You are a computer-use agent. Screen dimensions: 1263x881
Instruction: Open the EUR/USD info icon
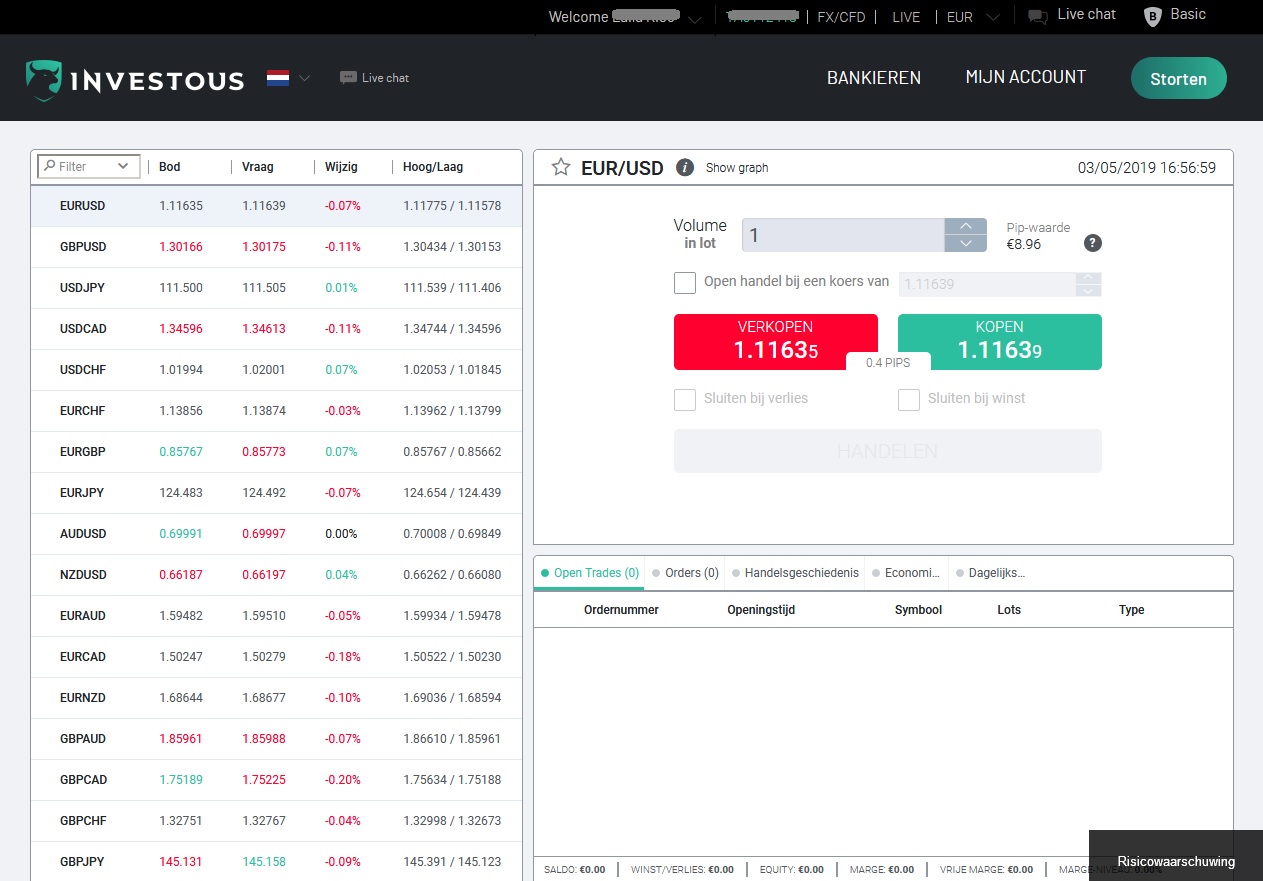(x=685, y=167)
